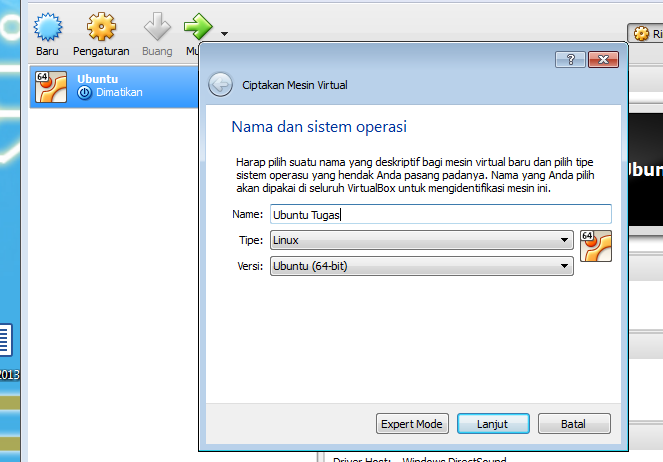Click the gear button at top right
This screenshot has width=663, height=462.
coord(645,33)
